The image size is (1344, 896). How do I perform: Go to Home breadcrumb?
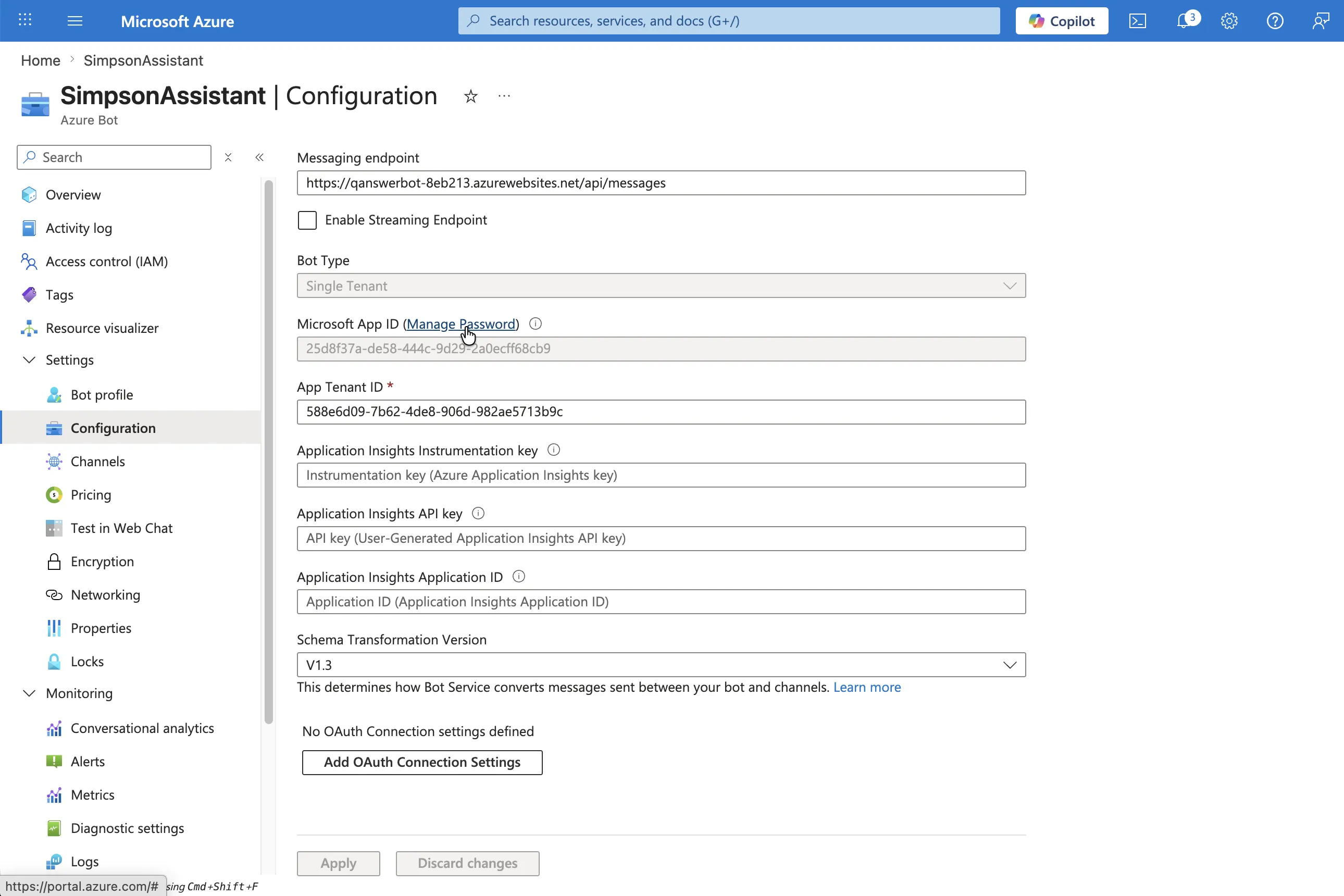click(41, 60)
